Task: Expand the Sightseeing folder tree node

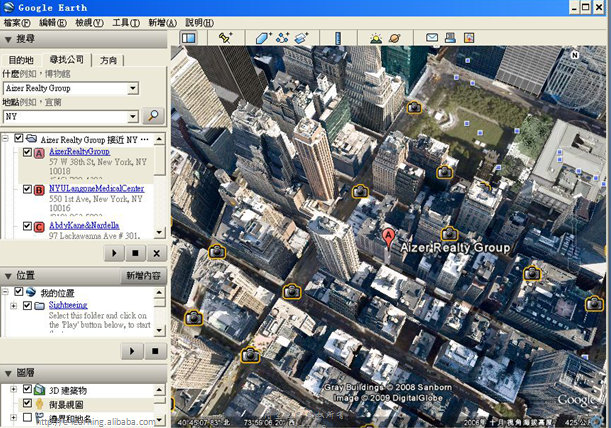Action: click(x=13, y=306)
